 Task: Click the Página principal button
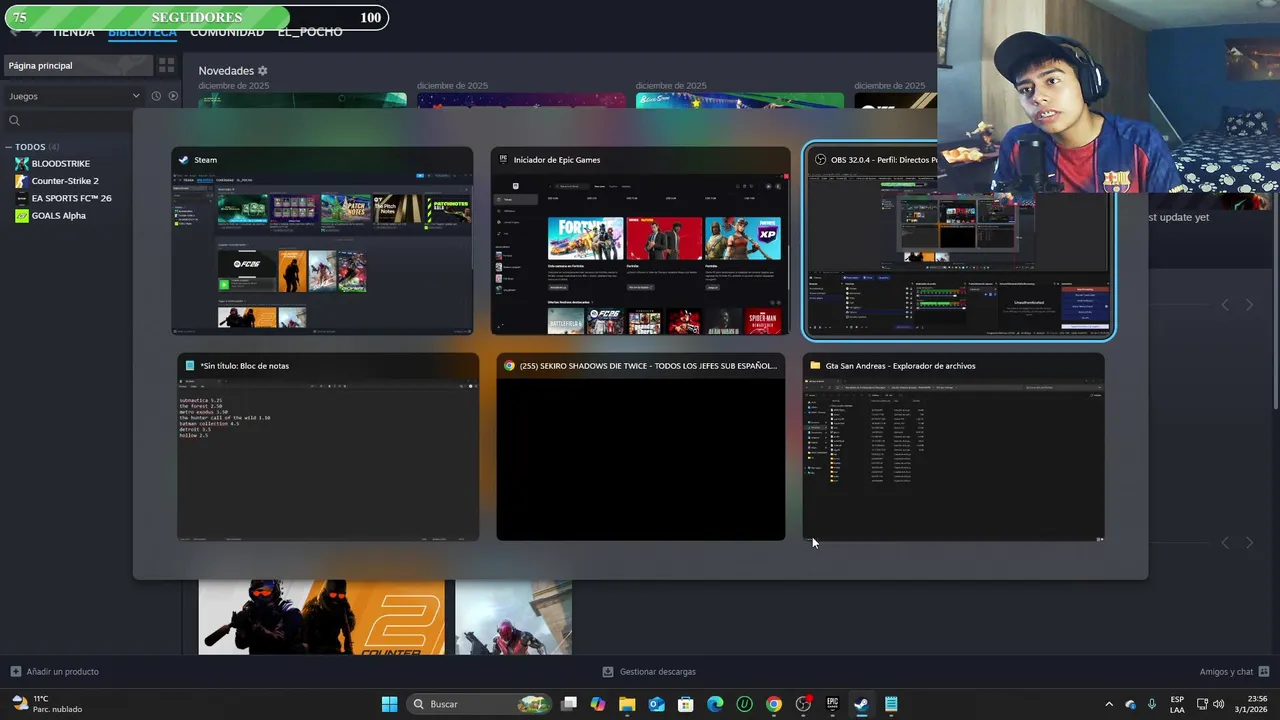pos(77,65)
